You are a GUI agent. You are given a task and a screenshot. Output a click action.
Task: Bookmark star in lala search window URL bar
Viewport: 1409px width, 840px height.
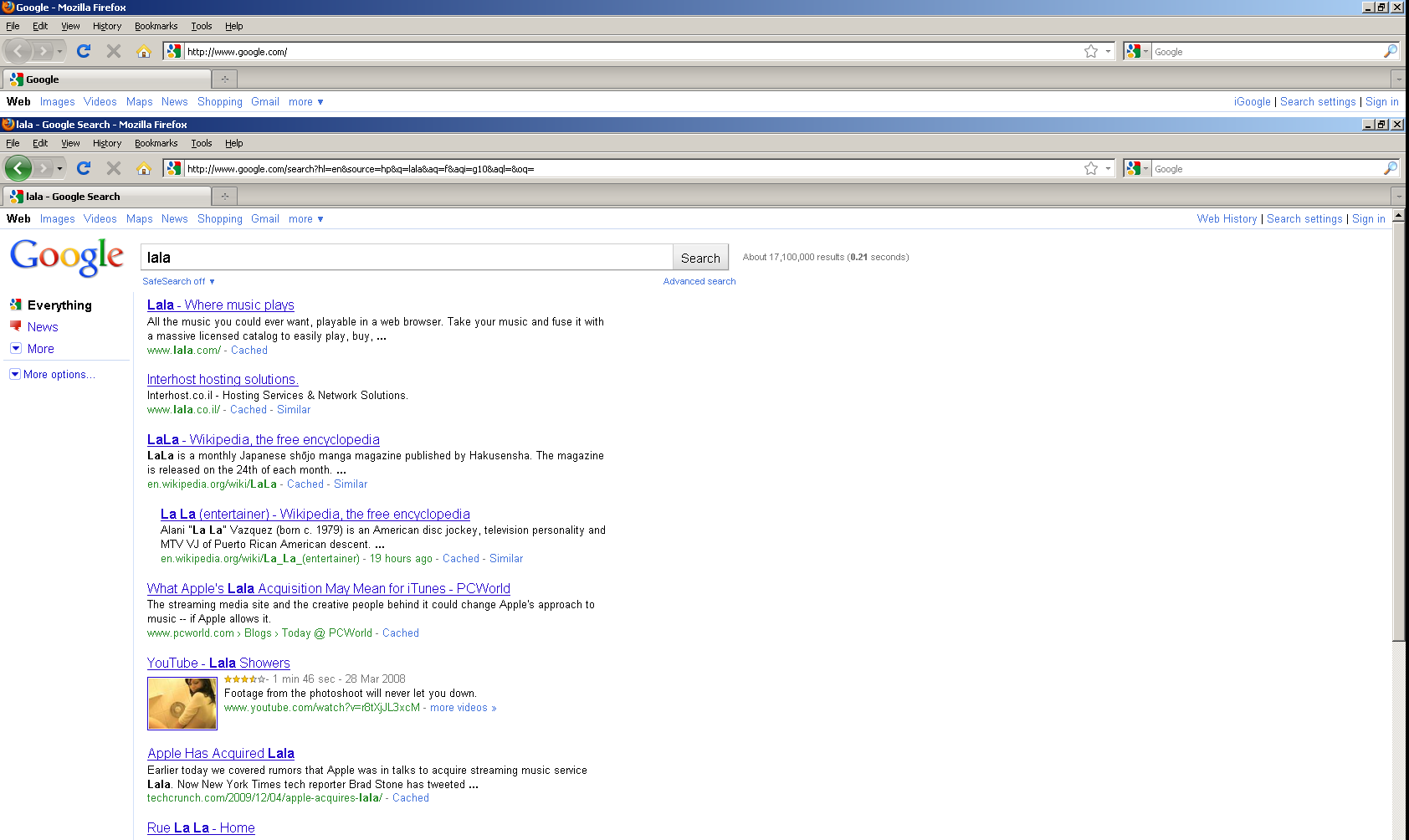click(1091, 168)
